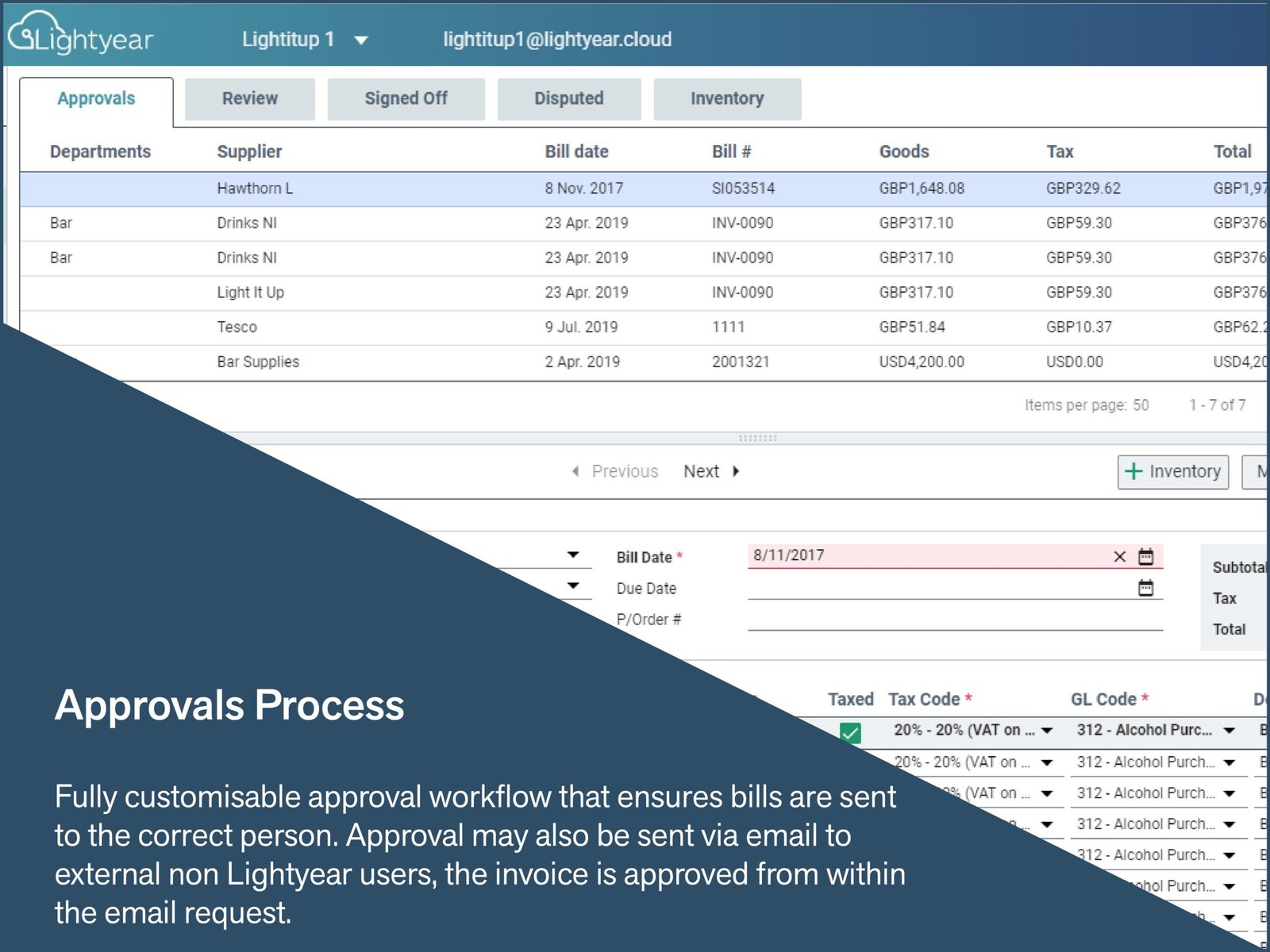This screenshot has height=952, width=1270.
Task: Click the lightitup1@lightyear.cloud email address
Action: click(x=557, y=39)
